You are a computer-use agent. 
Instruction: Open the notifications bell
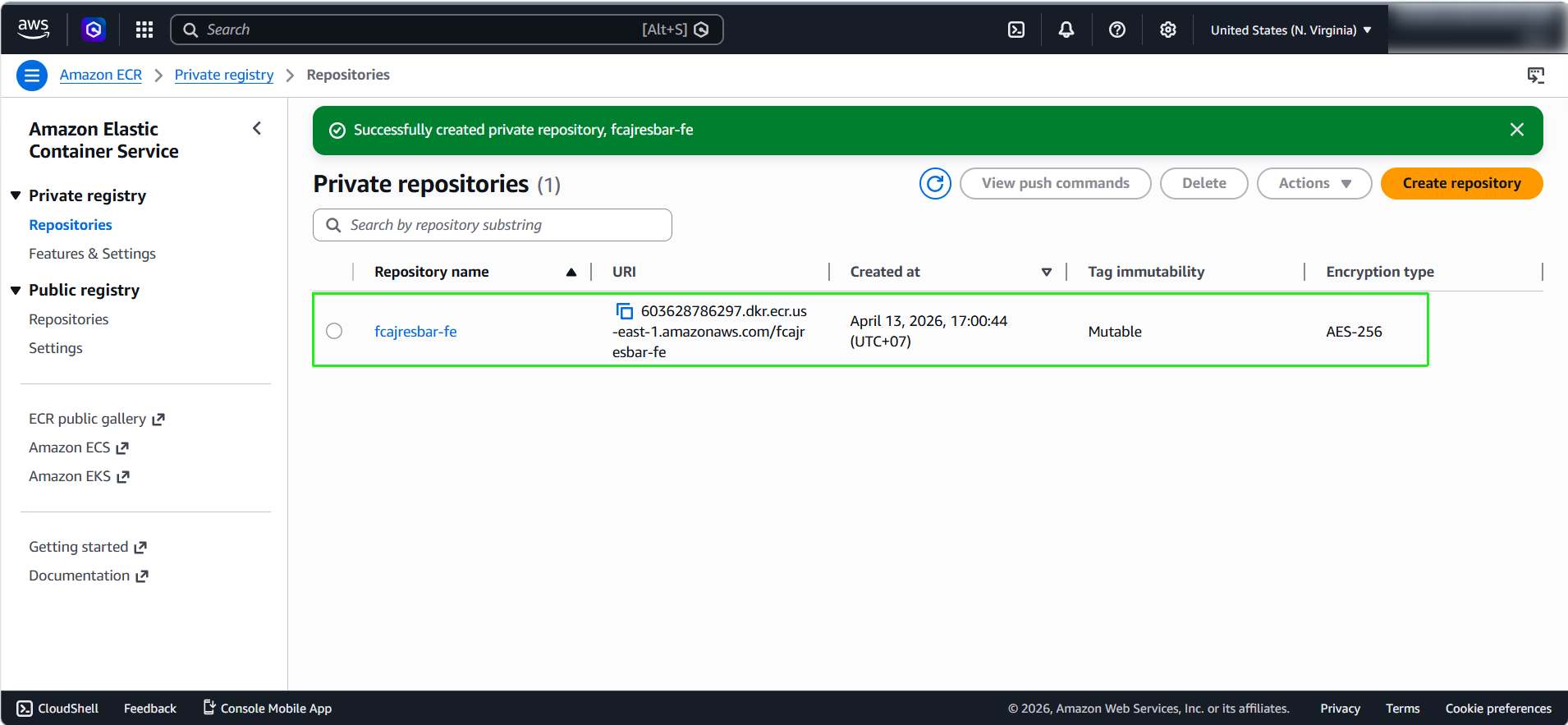pos(1066,30)
